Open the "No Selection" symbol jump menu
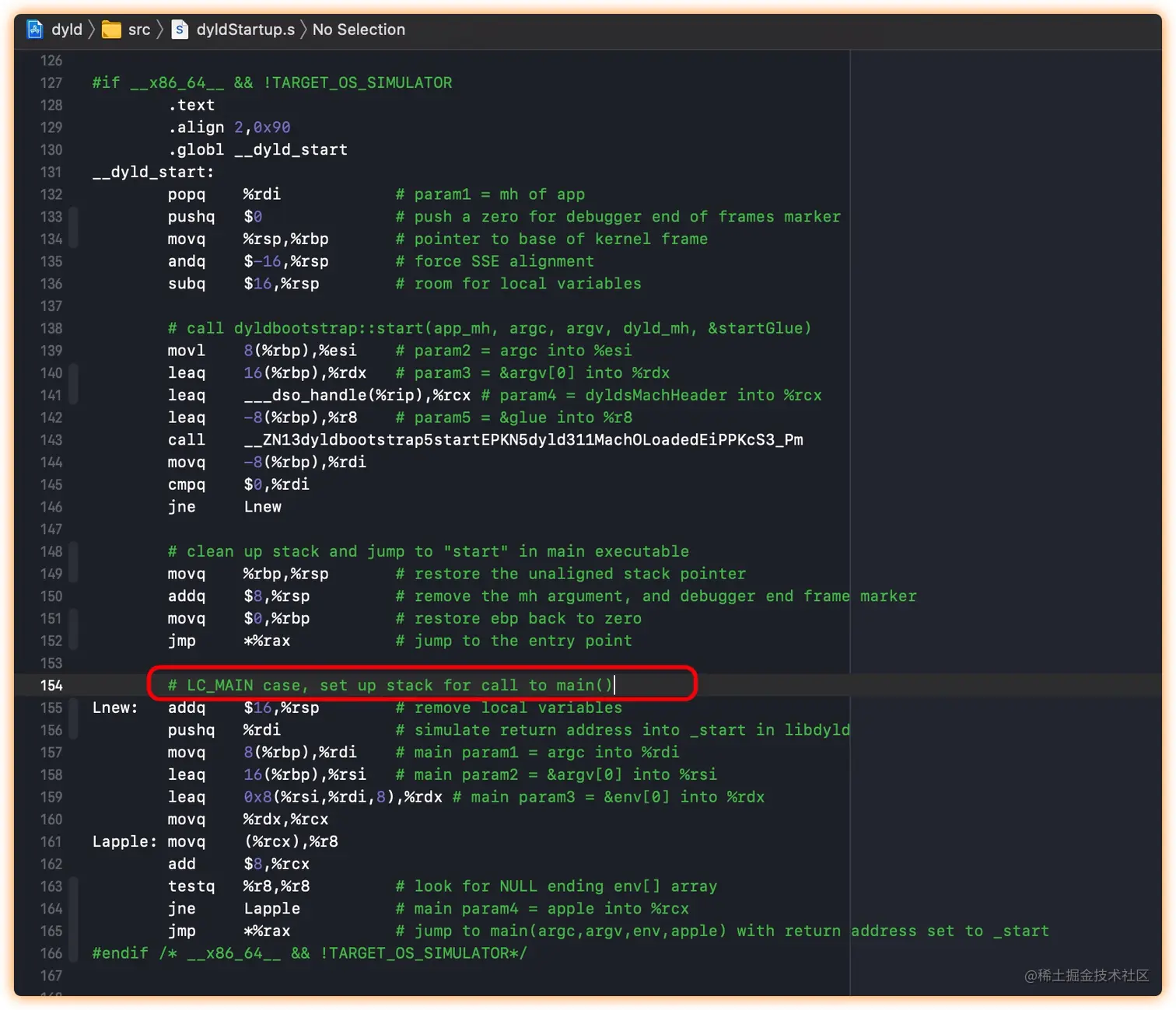This screenshot has width=1176, height=1010. click(359, 30)
